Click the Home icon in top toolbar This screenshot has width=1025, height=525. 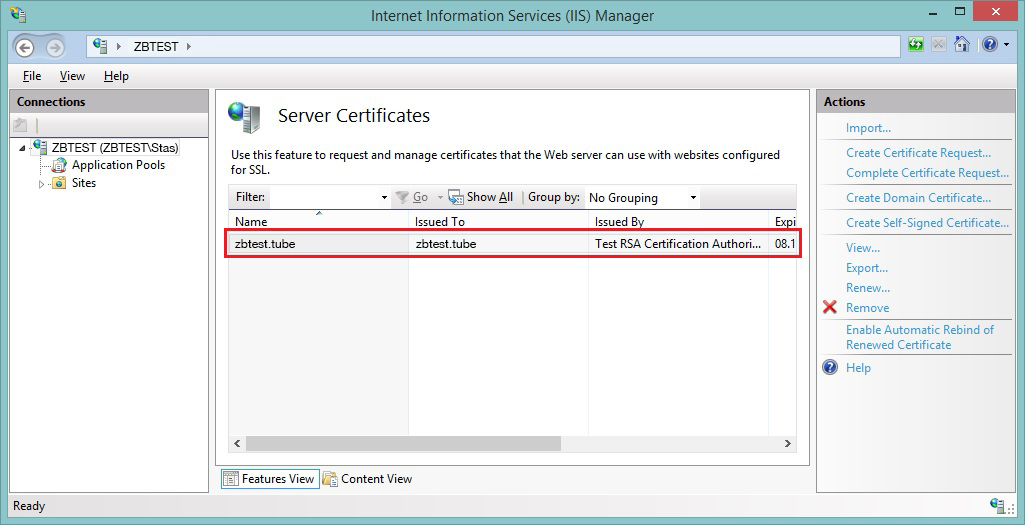[961, 45]
